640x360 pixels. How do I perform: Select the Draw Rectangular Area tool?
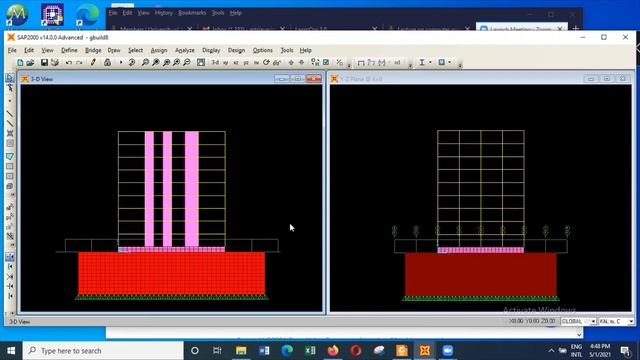pyautogui.click(x=10, y=166)
